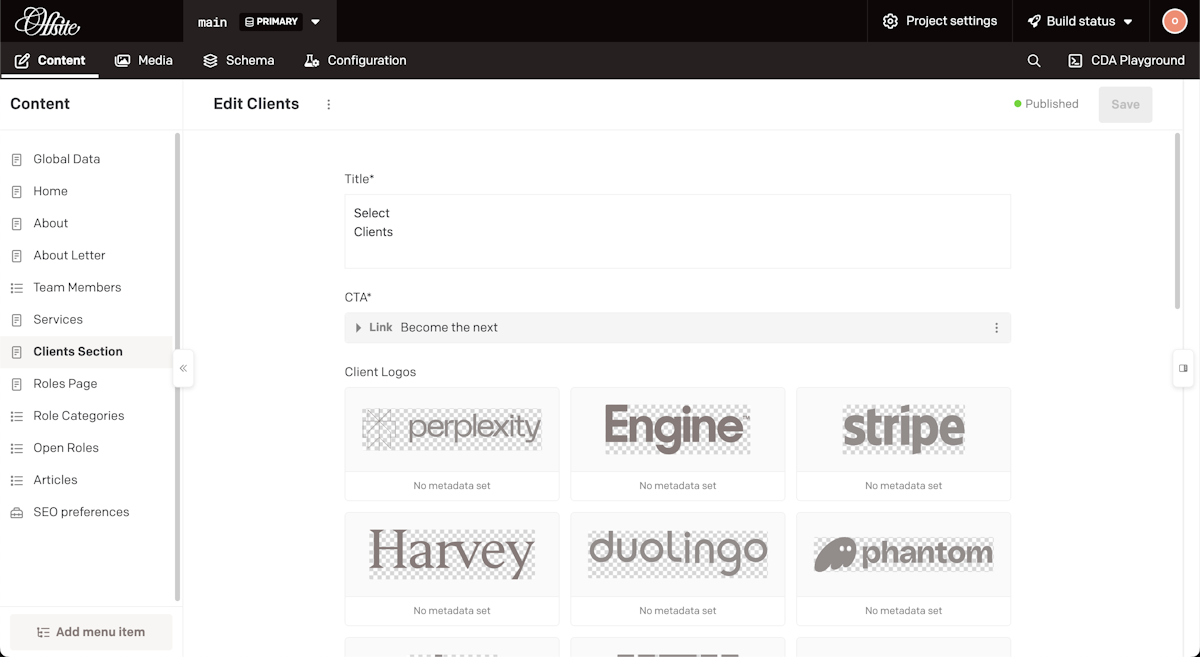Open CDA Playground terminal
The height and width of the screenshot is (657, 1200).
[x=1126, y=61]
